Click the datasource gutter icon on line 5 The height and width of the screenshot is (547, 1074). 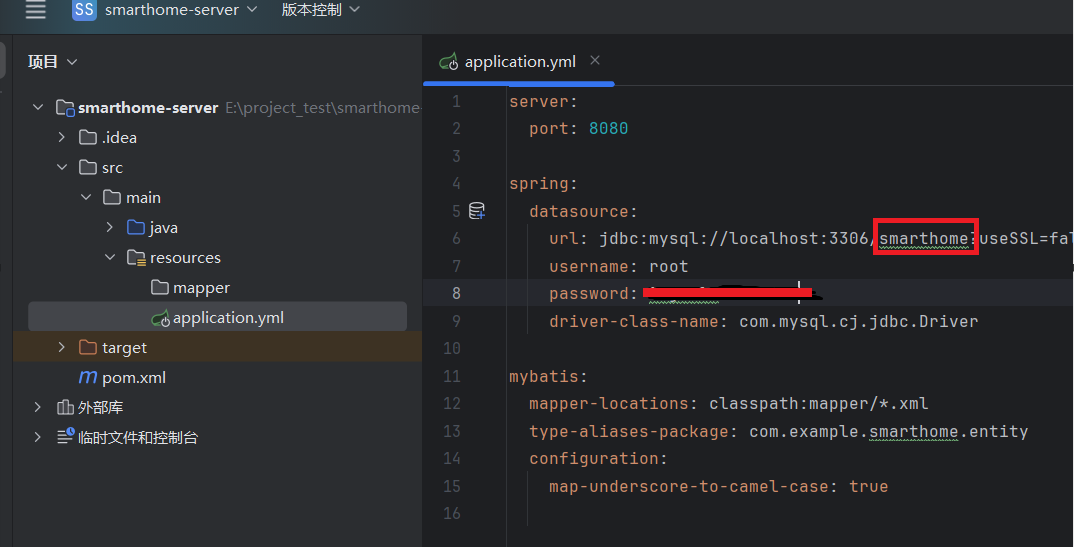[x=477, y=211]
